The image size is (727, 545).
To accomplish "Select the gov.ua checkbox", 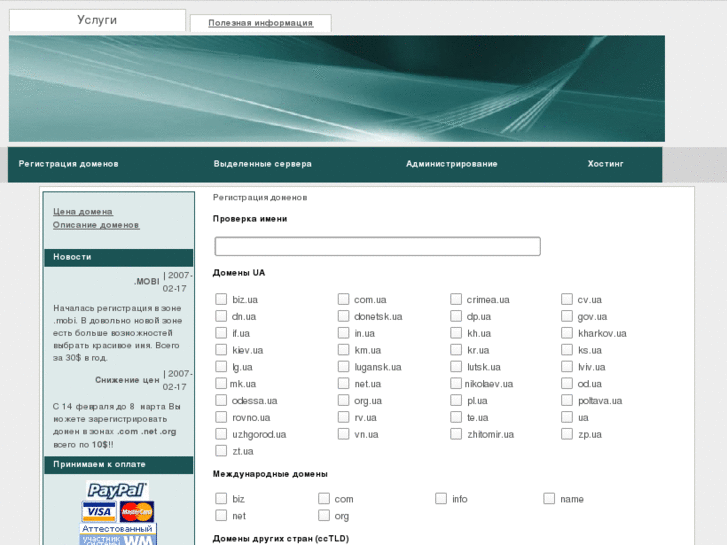I will (567, 316).
